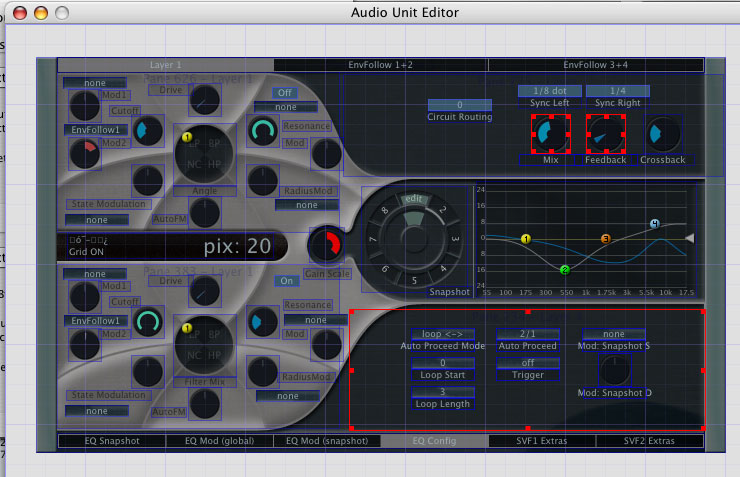The height and width of the screenshot is (477, 740).
Task: Click the Loop Start value field
Action: coord(442,363)
